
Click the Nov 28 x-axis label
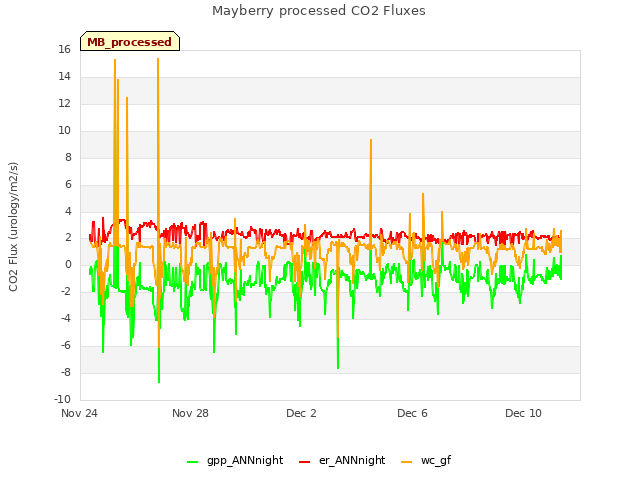[190, 413]
